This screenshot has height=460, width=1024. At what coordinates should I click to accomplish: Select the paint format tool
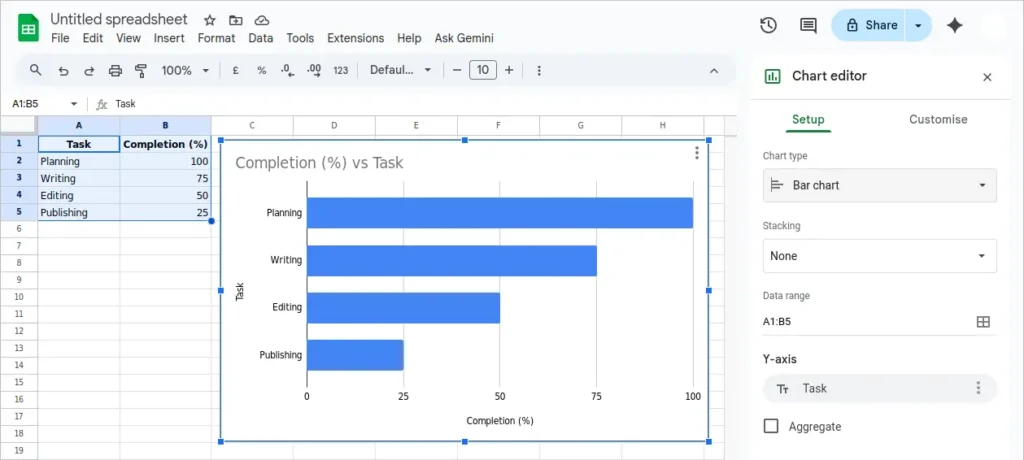140,71
